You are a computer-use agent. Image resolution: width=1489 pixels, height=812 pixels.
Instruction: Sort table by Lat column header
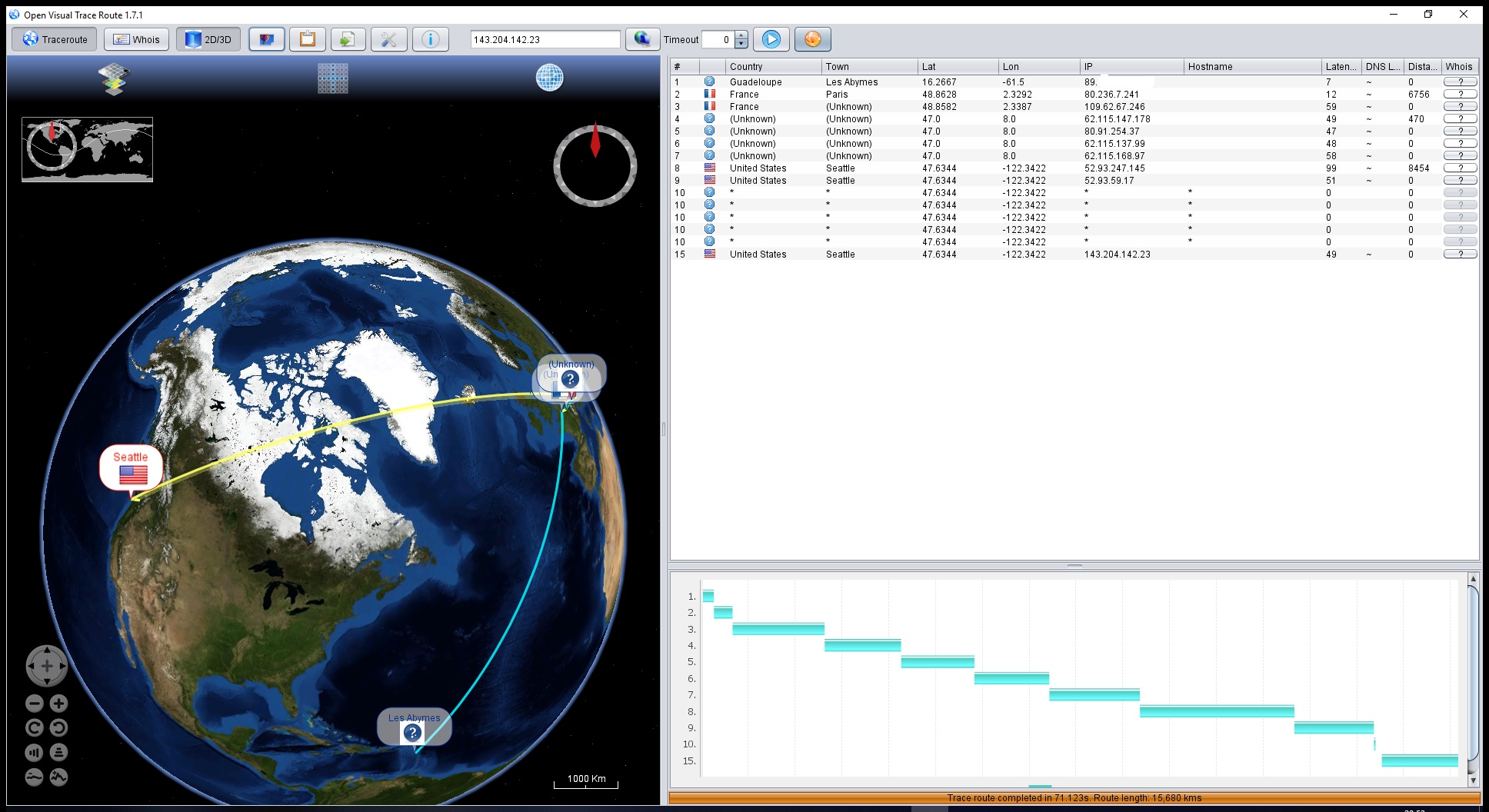tap(958, 67)
